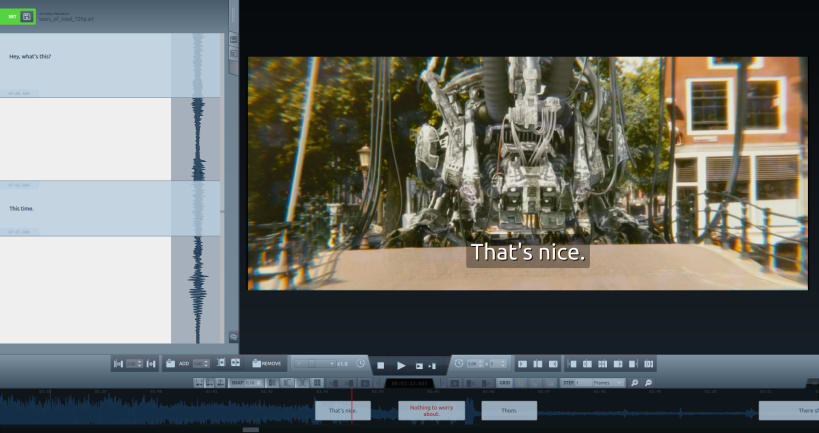Open the SNAP dropdown

point(245,383)
